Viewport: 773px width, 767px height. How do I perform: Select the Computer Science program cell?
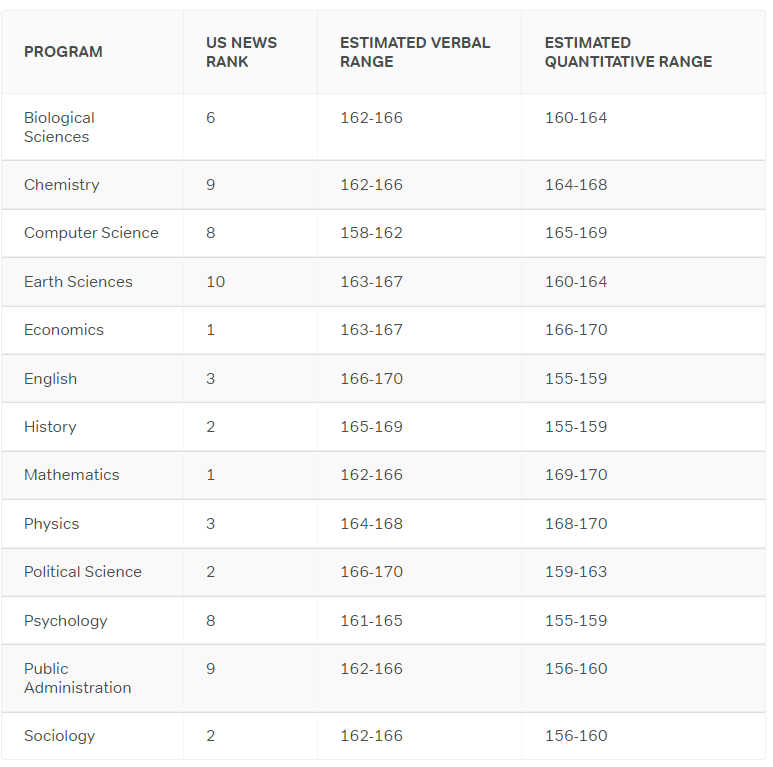pyautogui.click(x=91, y=233)
